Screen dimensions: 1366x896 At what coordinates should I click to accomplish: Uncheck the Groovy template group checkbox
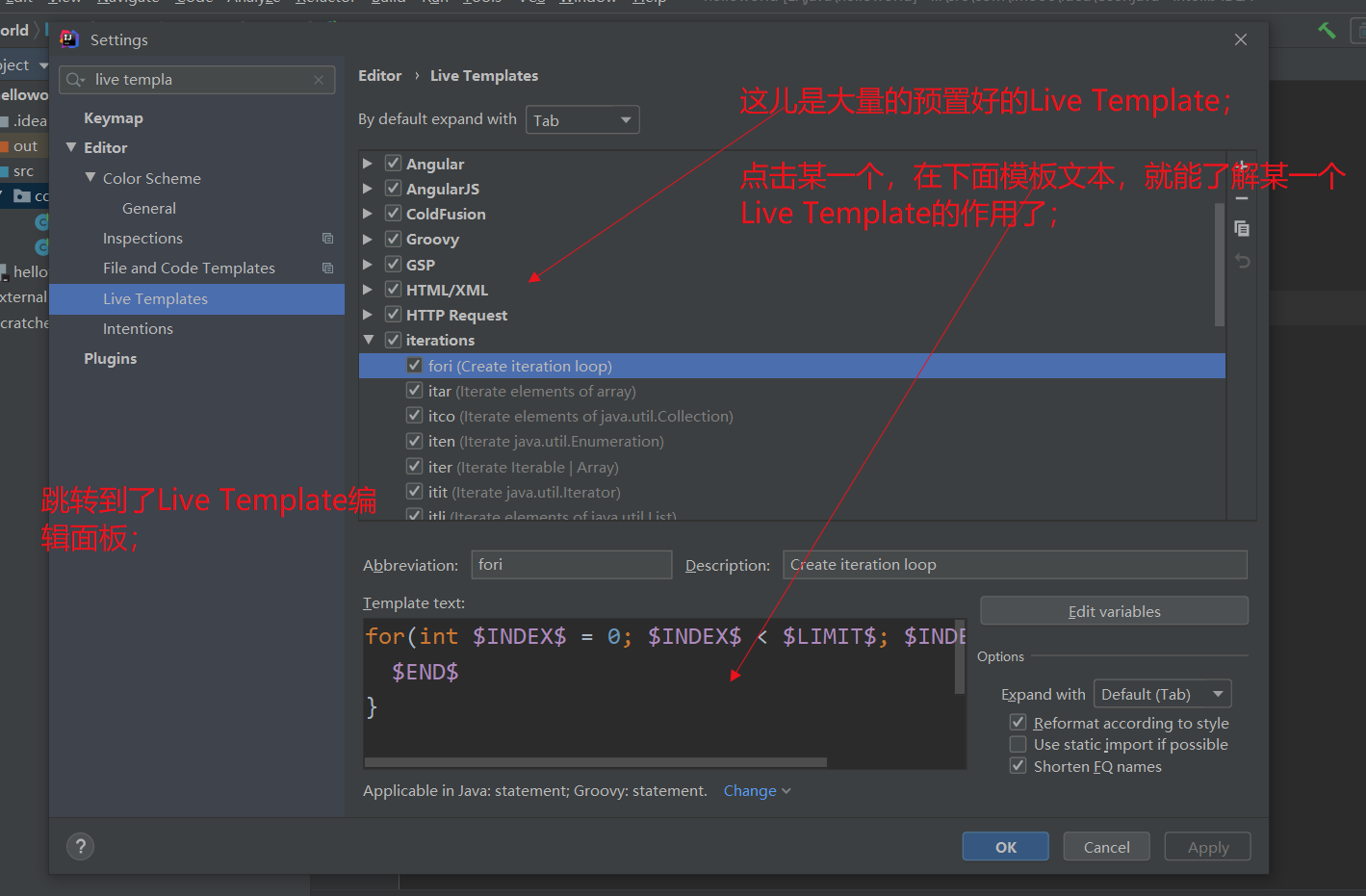pyautogui.click(x=392, y=239)
